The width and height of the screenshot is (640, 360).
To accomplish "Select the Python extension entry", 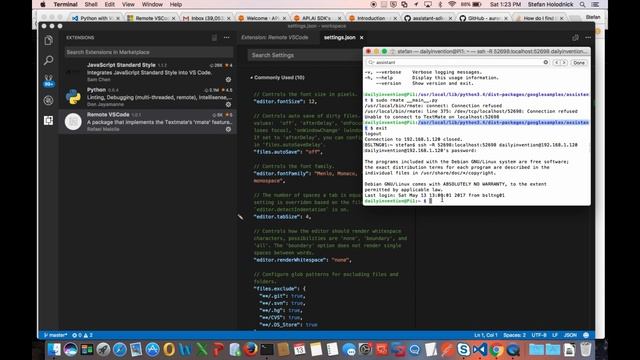I will [x=147, y=97].
